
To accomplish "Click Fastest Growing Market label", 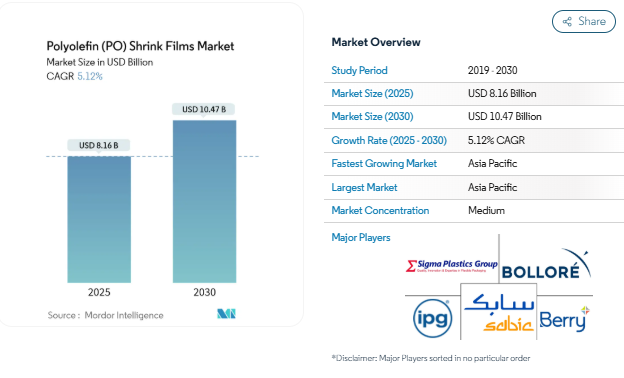I will tap(384, 164).
